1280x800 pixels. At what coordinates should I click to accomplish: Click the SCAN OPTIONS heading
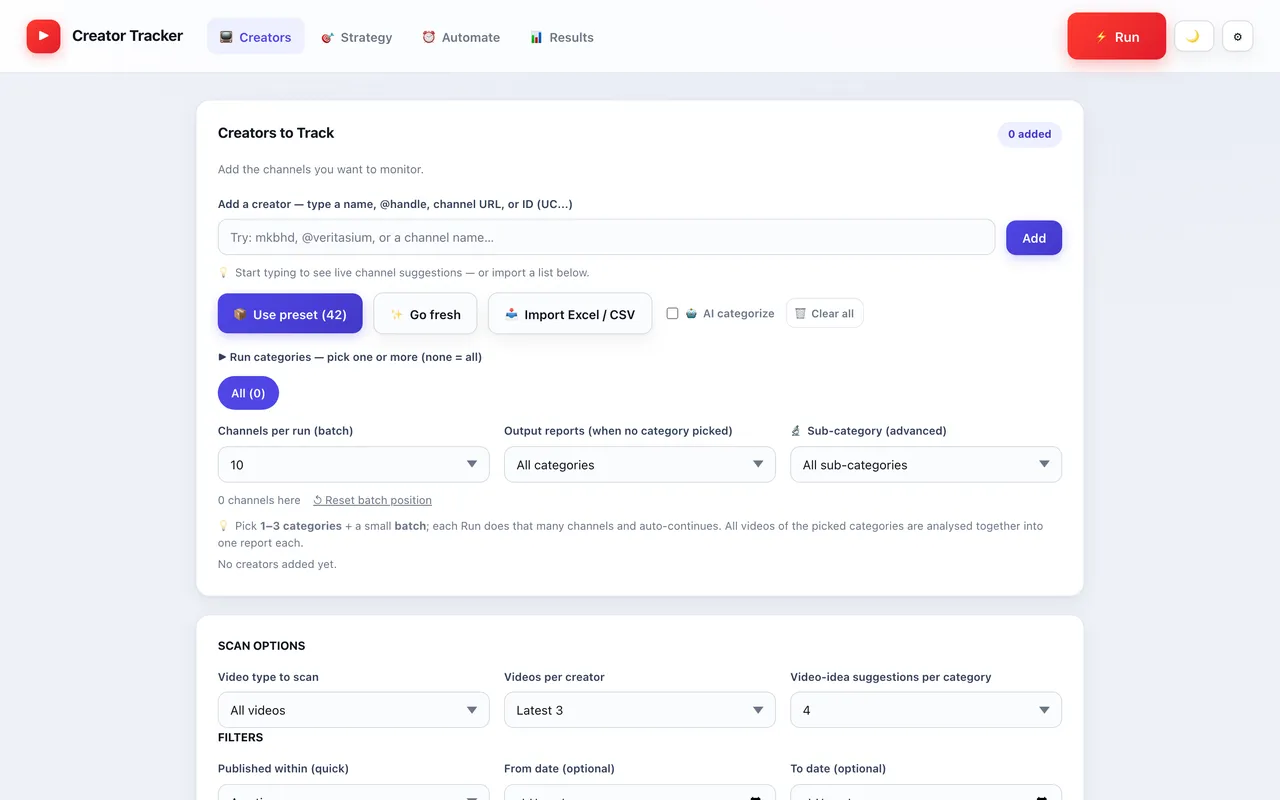(x=262, y=646)
